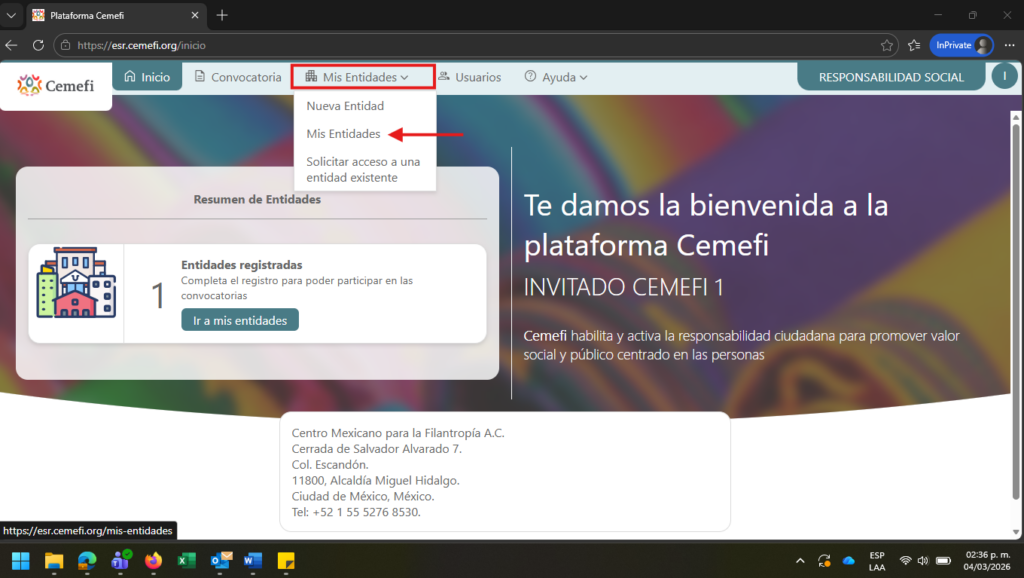Open a new browser tab
The height and width of the screenshot is (578, 1024).
click(x=222, y=15)
